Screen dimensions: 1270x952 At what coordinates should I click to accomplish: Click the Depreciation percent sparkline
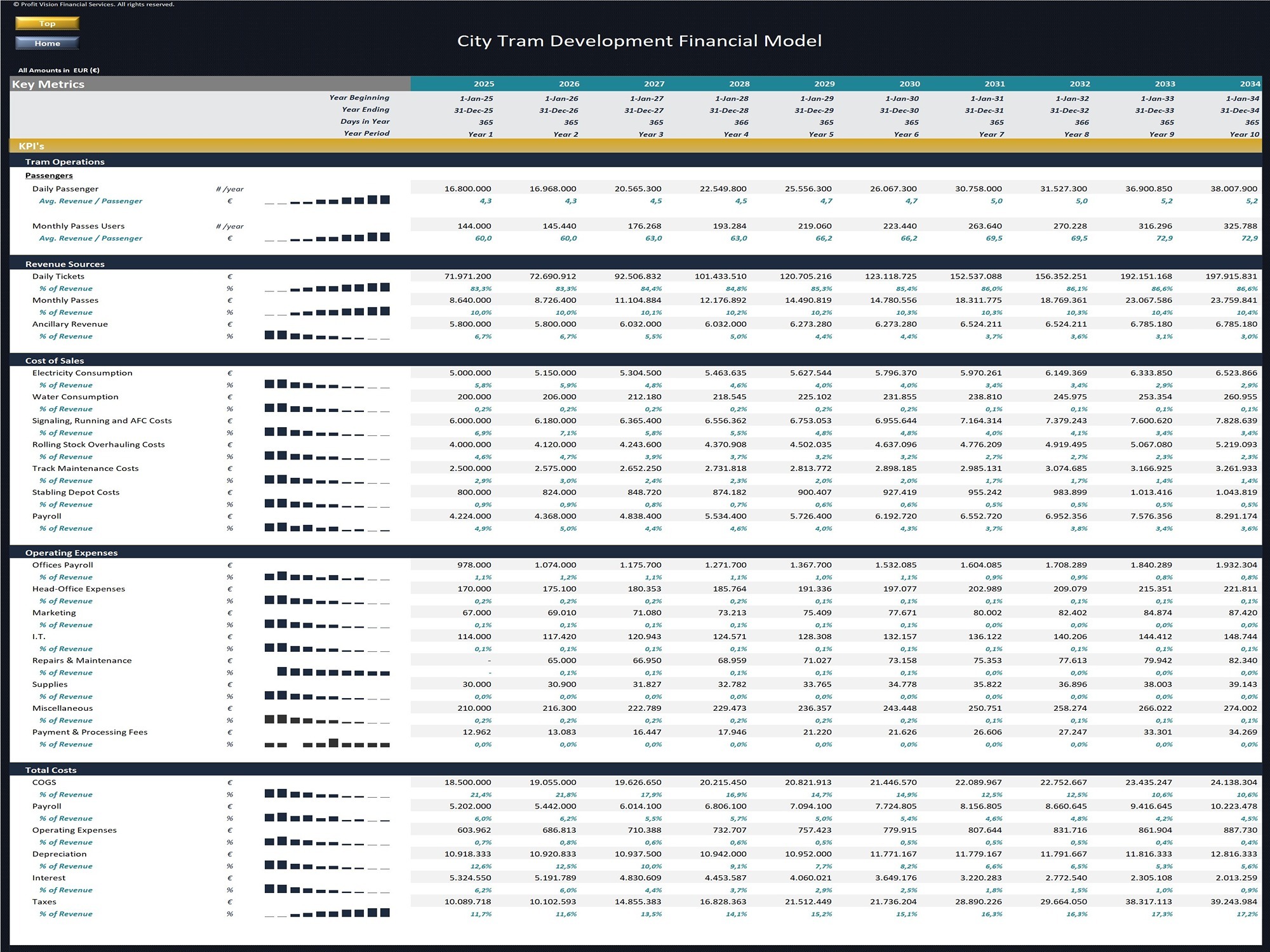click(327, 866)
